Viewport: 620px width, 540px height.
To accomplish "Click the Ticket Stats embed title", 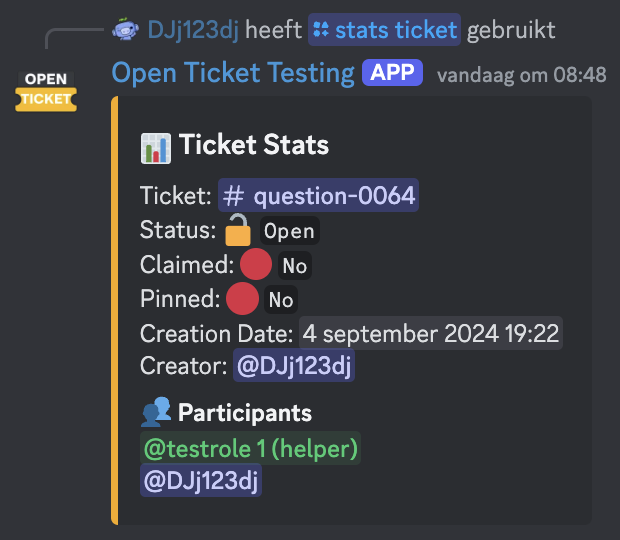I will point(254,145).
